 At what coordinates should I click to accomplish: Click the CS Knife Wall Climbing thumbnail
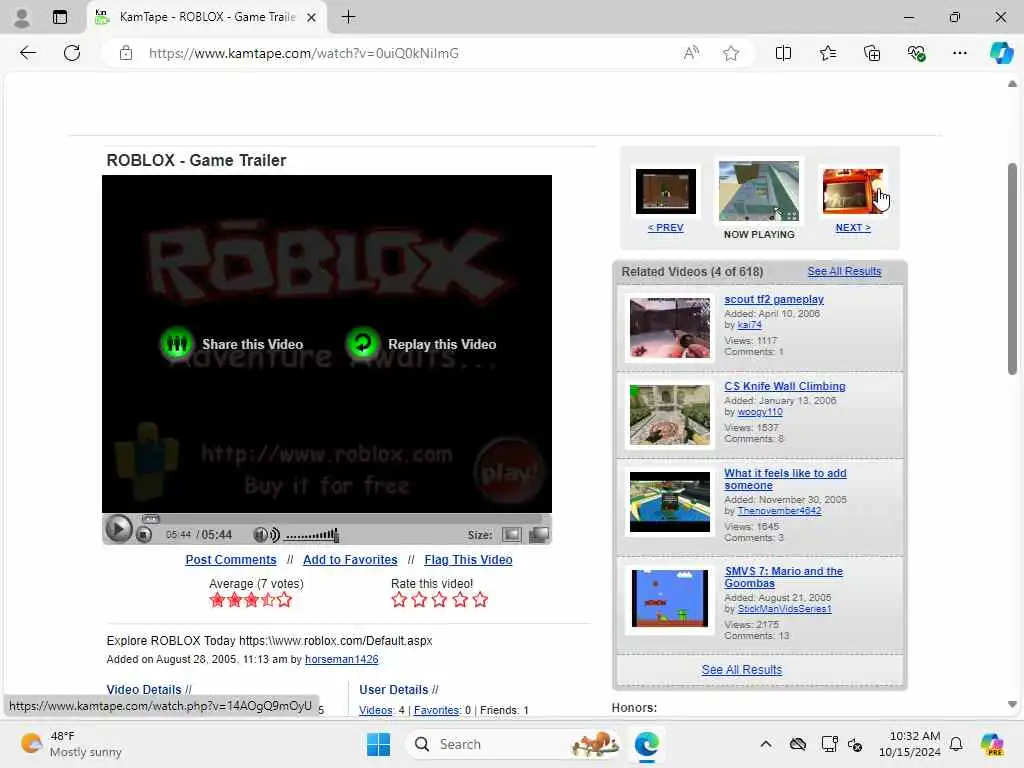[x=669, y=415]
